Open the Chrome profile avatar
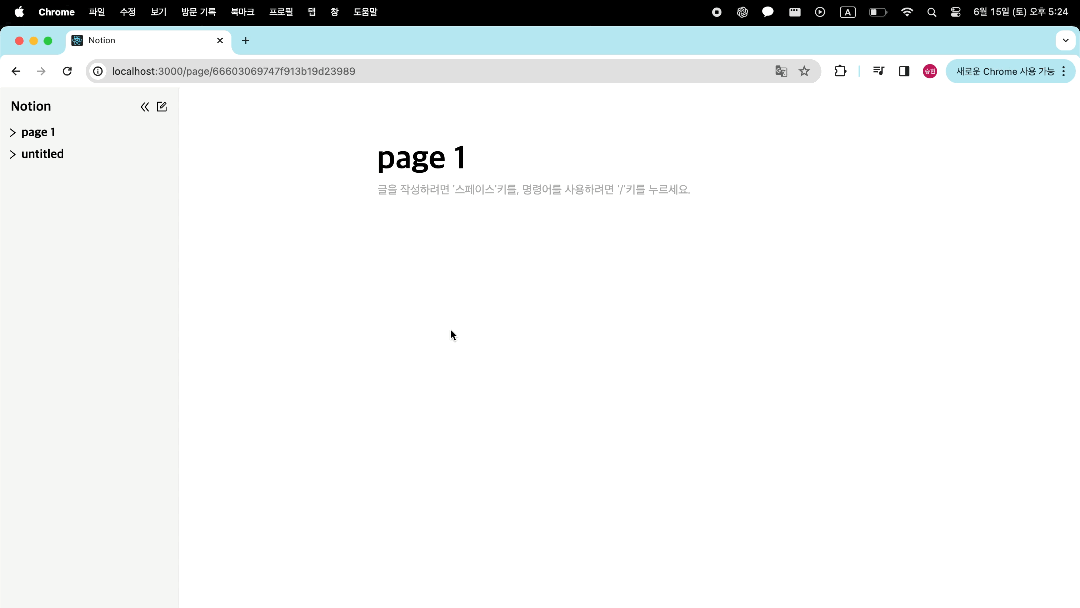Viewport: 1080px width, 608px height. click(930, 71)
